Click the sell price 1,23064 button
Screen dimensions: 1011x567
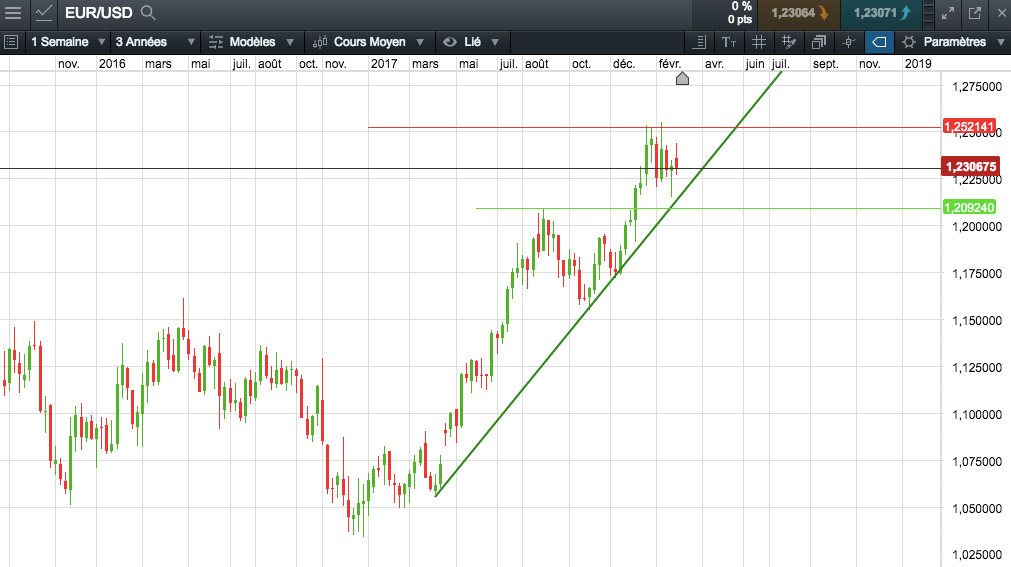[799, 13]
